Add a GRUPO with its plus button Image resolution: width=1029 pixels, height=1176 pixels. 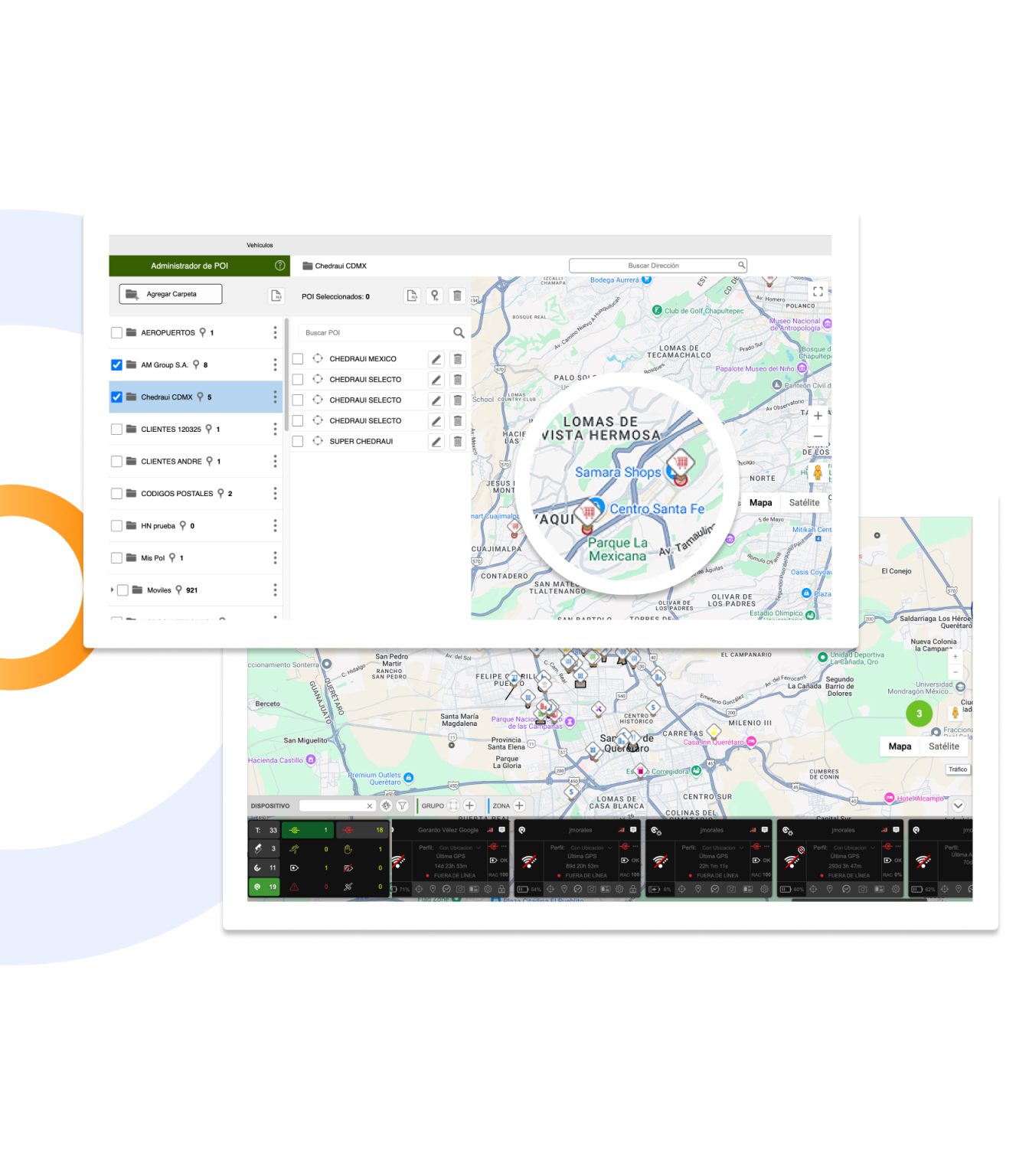tap(469, 805)
